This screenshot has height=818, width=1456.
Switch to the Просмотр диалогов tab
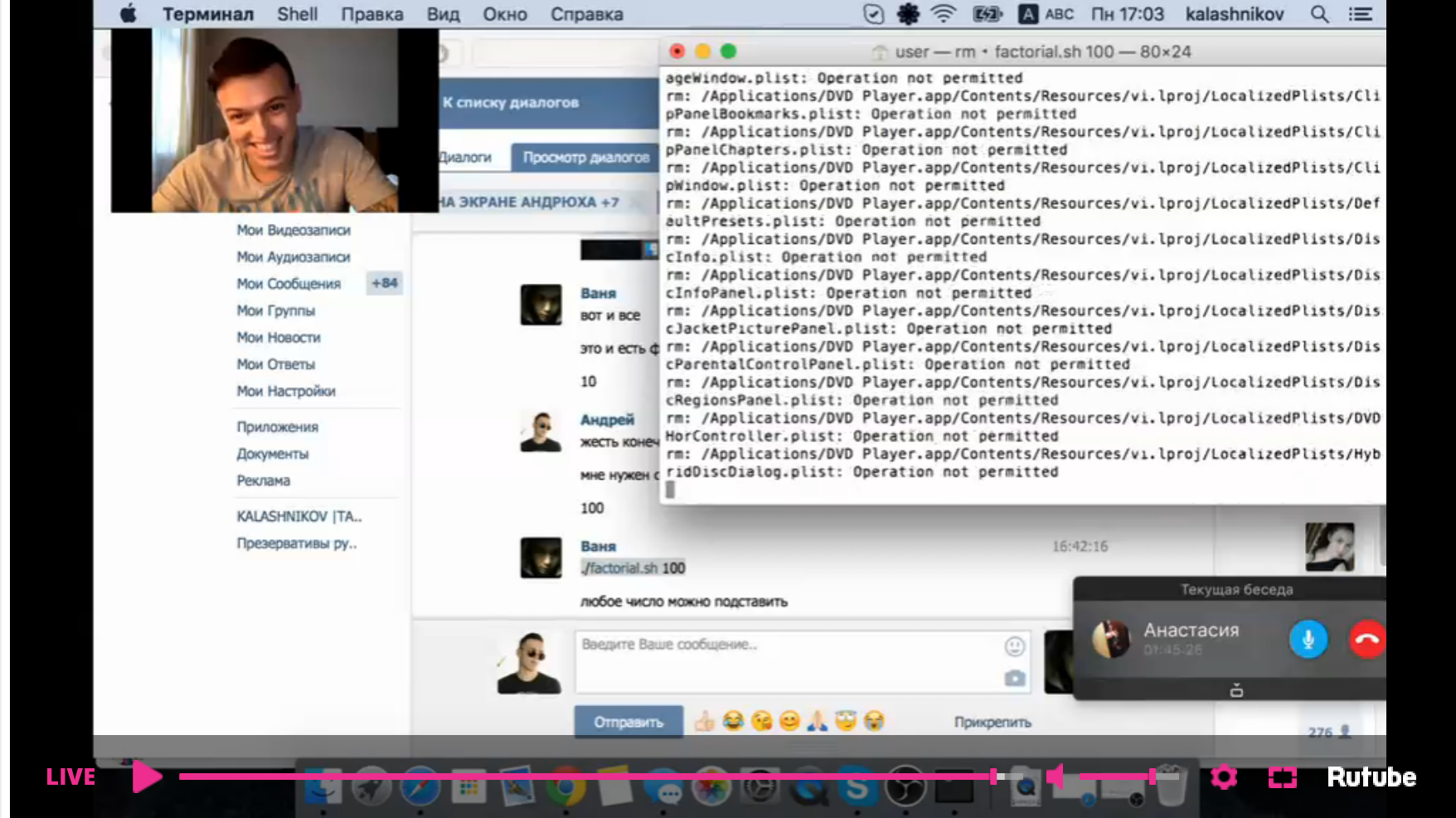[585, 157]
